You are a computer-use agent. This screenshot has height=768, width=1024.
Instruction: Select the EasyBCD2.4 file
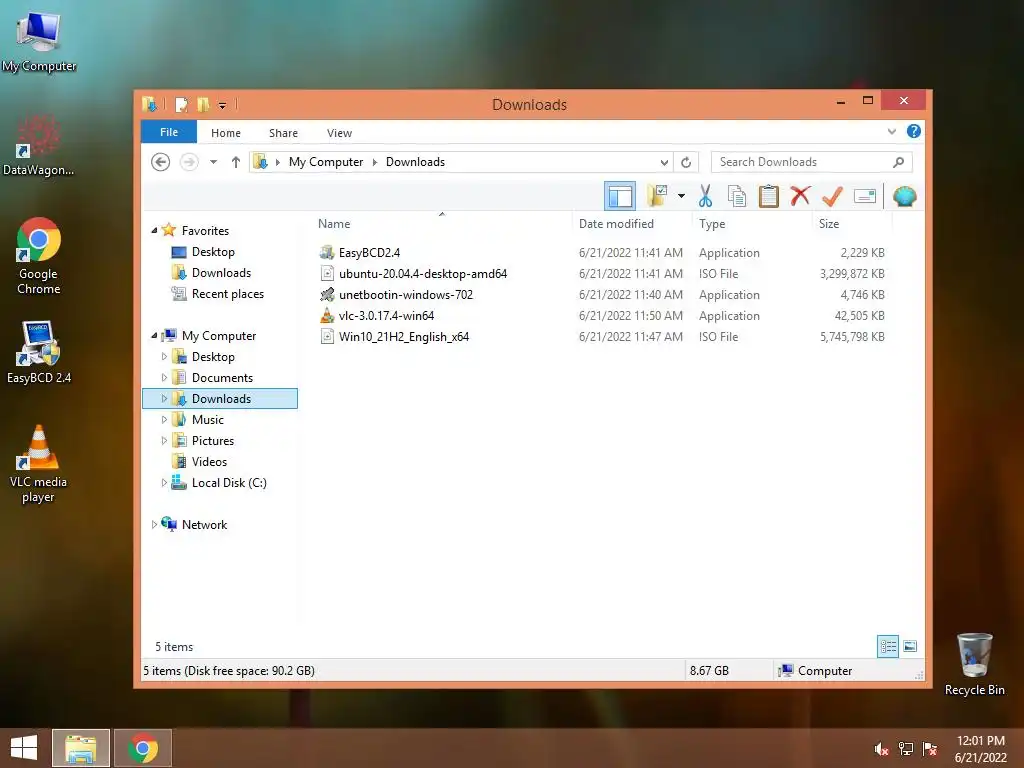(x=369, y=253)
